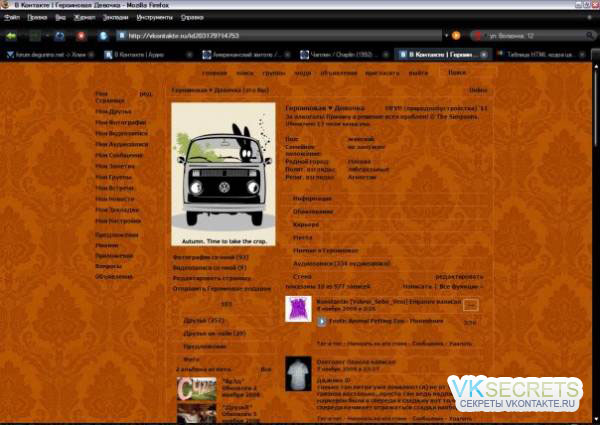
Task: Open Мои Друзья in the left sidebar
Action: pyautogui.click(x=114, y=112)
